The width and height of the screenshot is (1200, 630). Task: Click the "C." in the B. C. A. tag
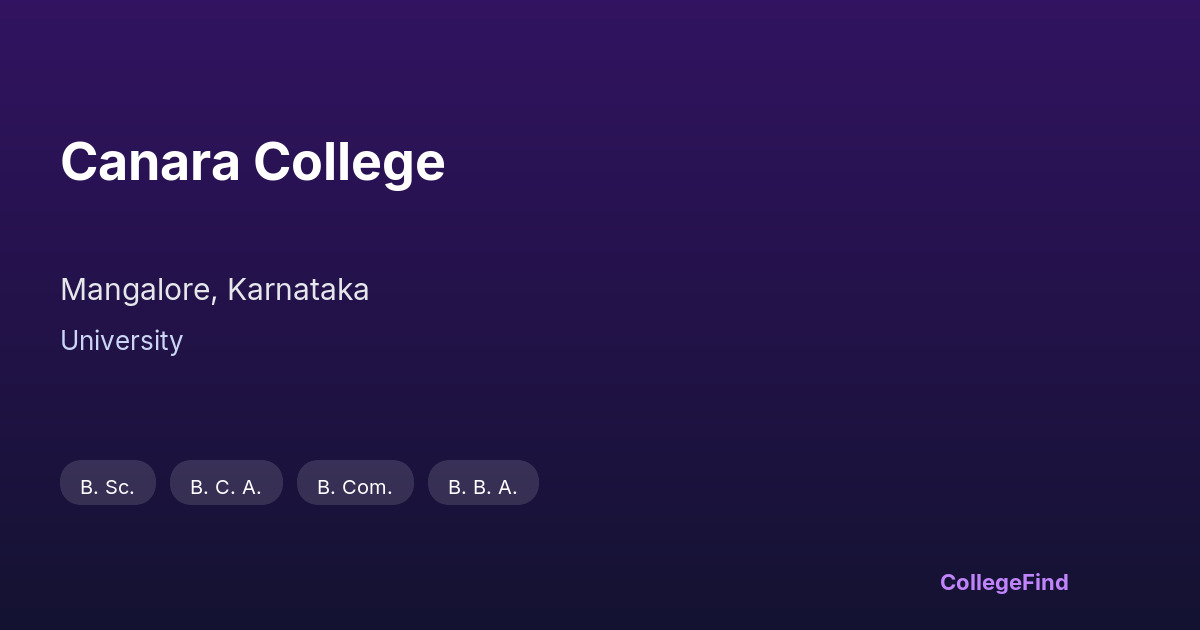pos(226,487)
